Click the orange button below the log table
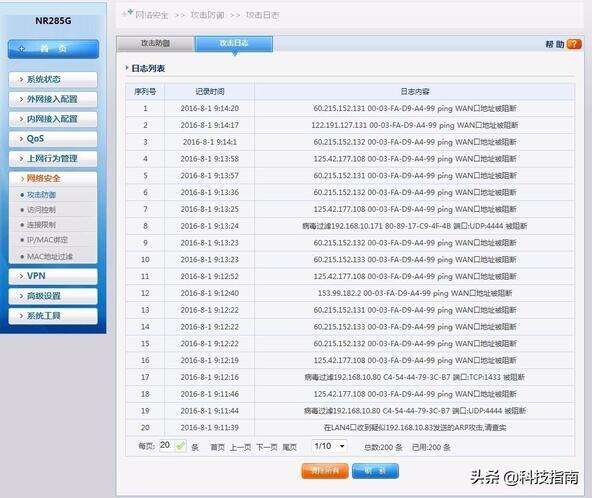 click(x=325, y=471)
